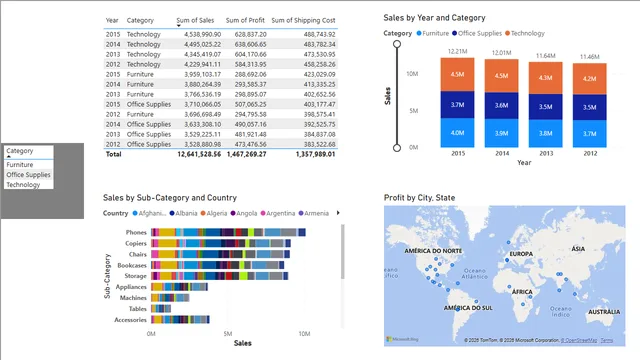The width and height of the screenshot is (640, 360).
Task: Click the 2012 Office Supplies table row
Action: tap(220, 144)
